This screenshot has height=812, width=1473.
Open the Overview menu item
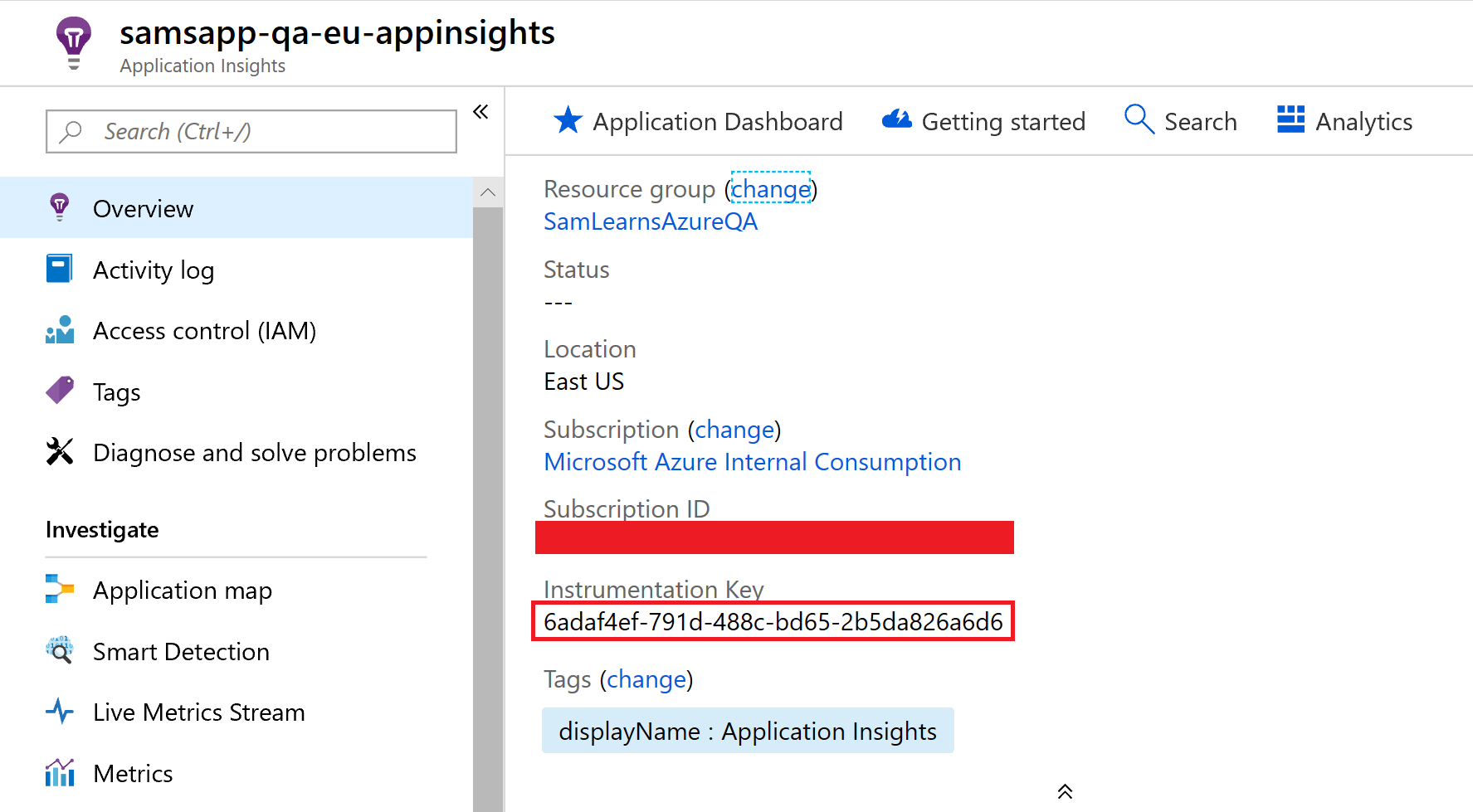click(x=143, y=209)
